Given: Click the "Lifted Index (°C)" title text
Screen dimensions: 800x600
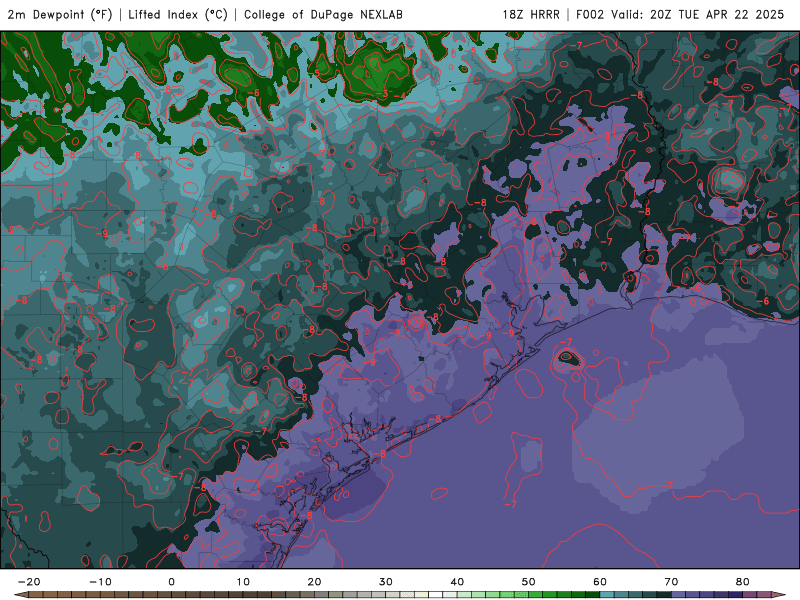Looking at the screenshot, I should pos(178,14).
